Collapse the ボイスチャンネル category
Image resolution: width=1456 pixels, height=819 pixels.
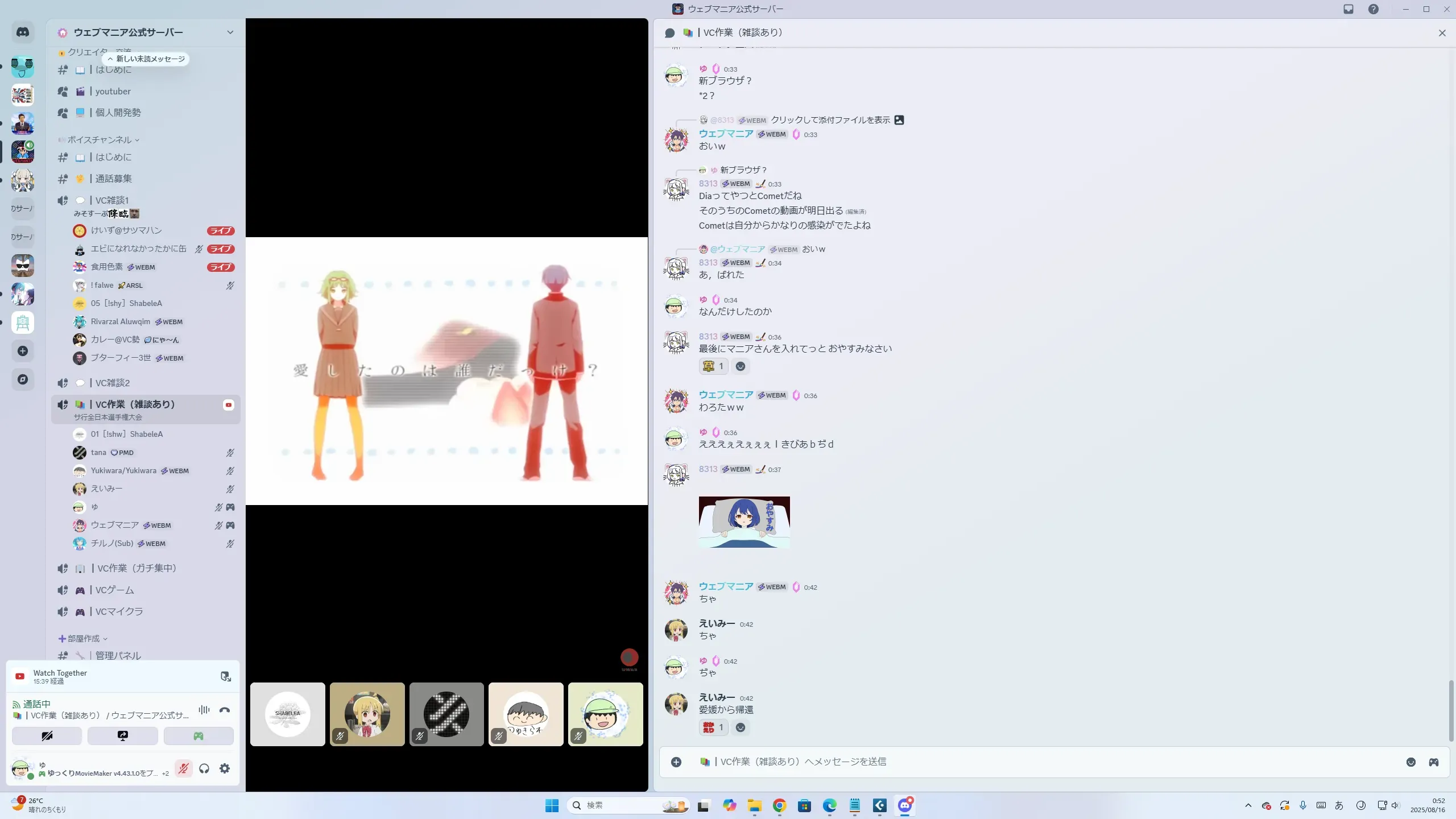point(100,139)
